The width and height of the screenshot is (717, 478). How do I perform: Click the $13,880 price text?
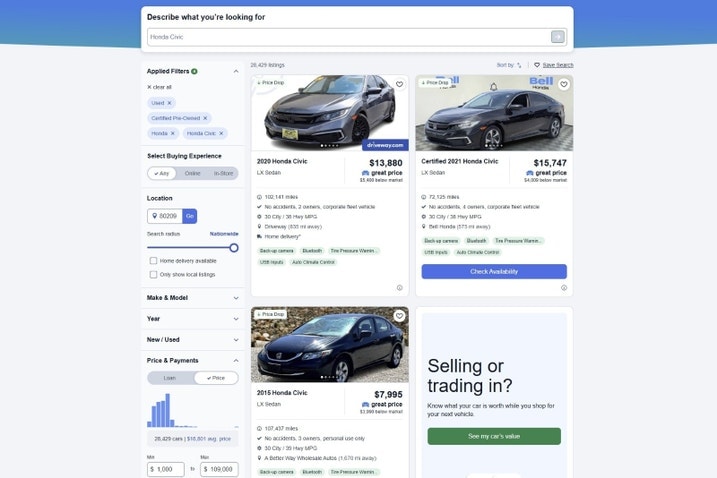pos(385,163)
